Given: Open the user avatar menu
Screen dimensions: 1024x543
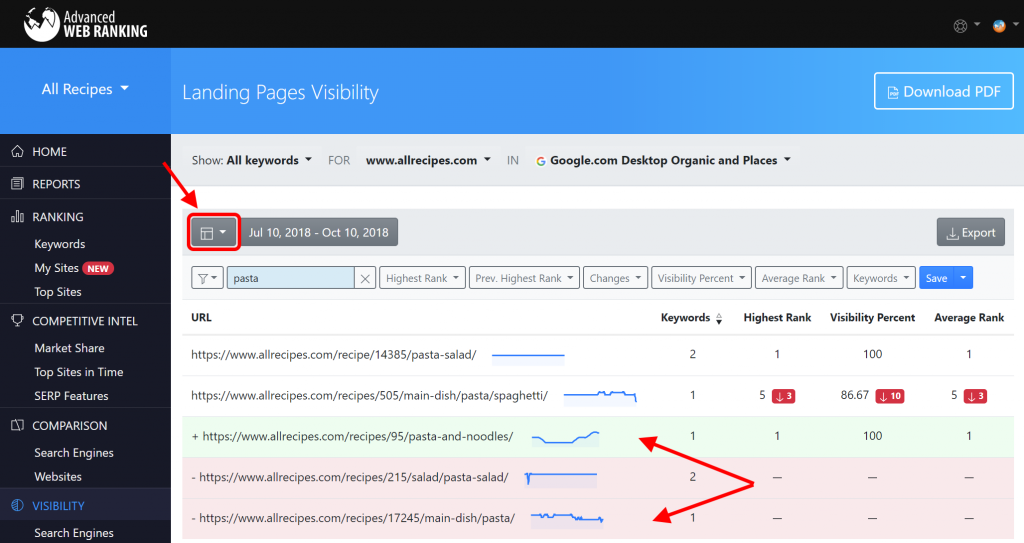Looking at the screenshot, I should 1004,26.
